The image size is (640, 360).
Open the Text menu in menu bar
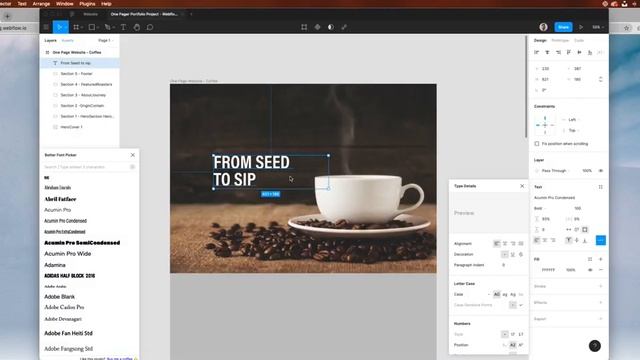pos(22,4)
